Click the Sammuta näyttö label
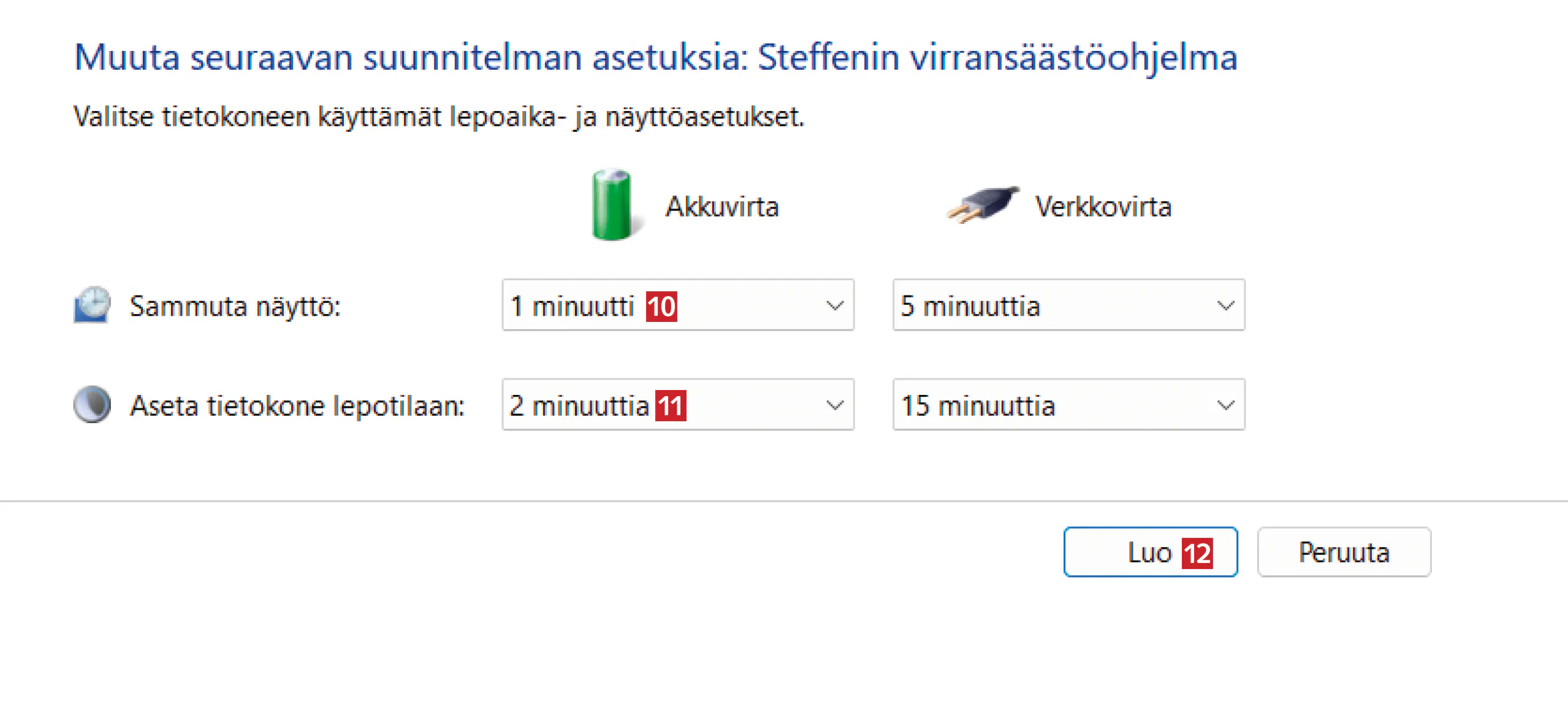 coord(235,306)
